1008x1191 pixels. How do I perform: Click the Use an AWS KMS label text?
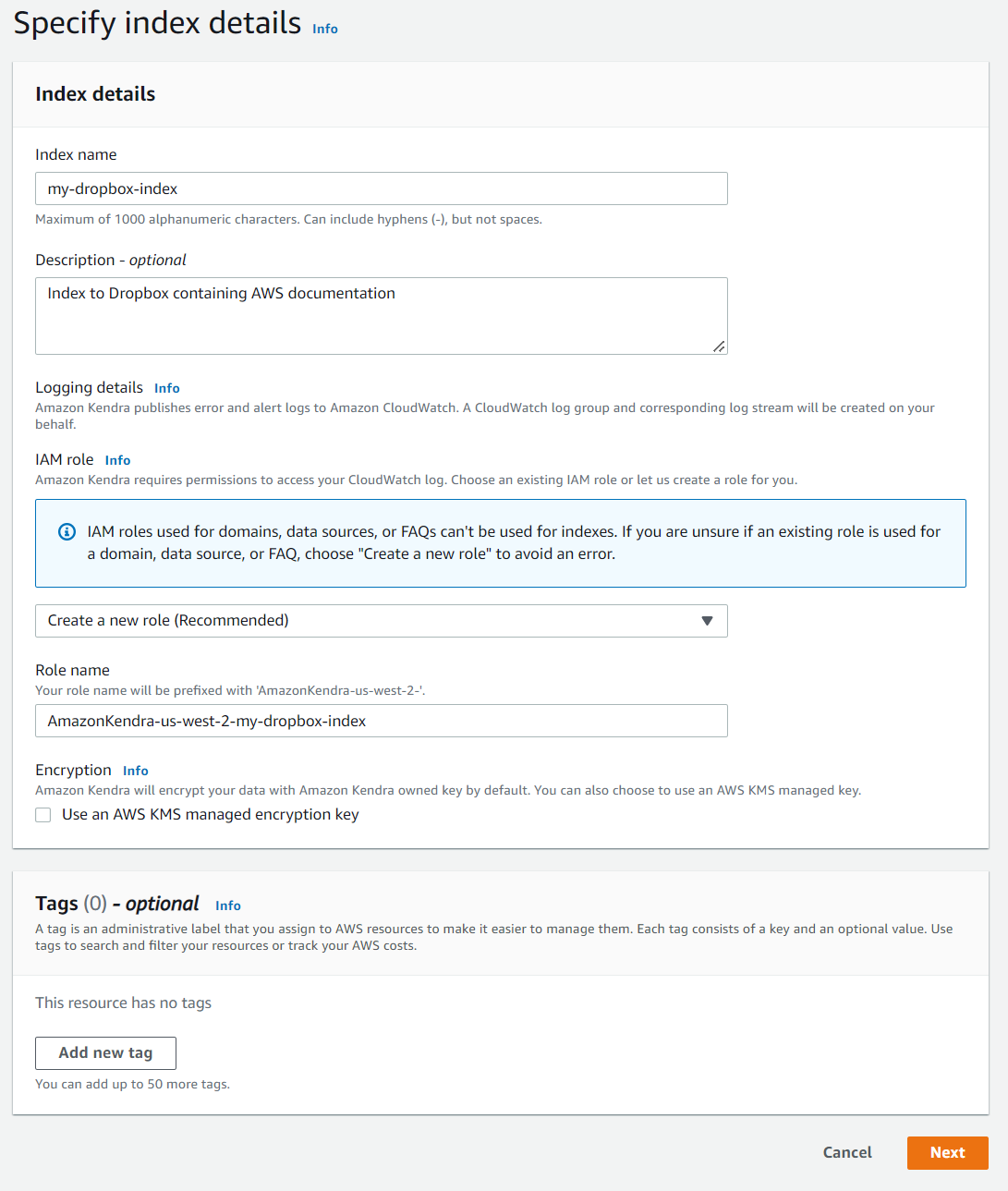click(210, 815)
